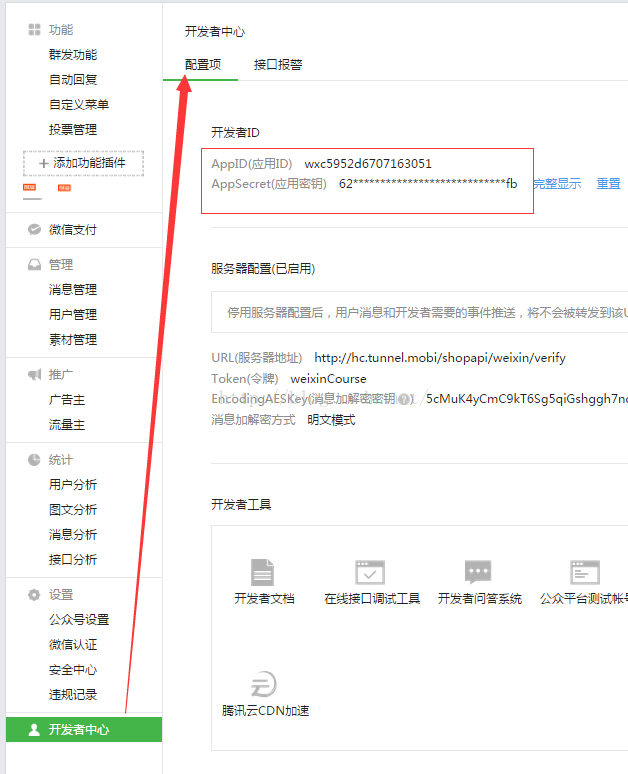Click 在线接口调试工具 label link

coord(372,599)
